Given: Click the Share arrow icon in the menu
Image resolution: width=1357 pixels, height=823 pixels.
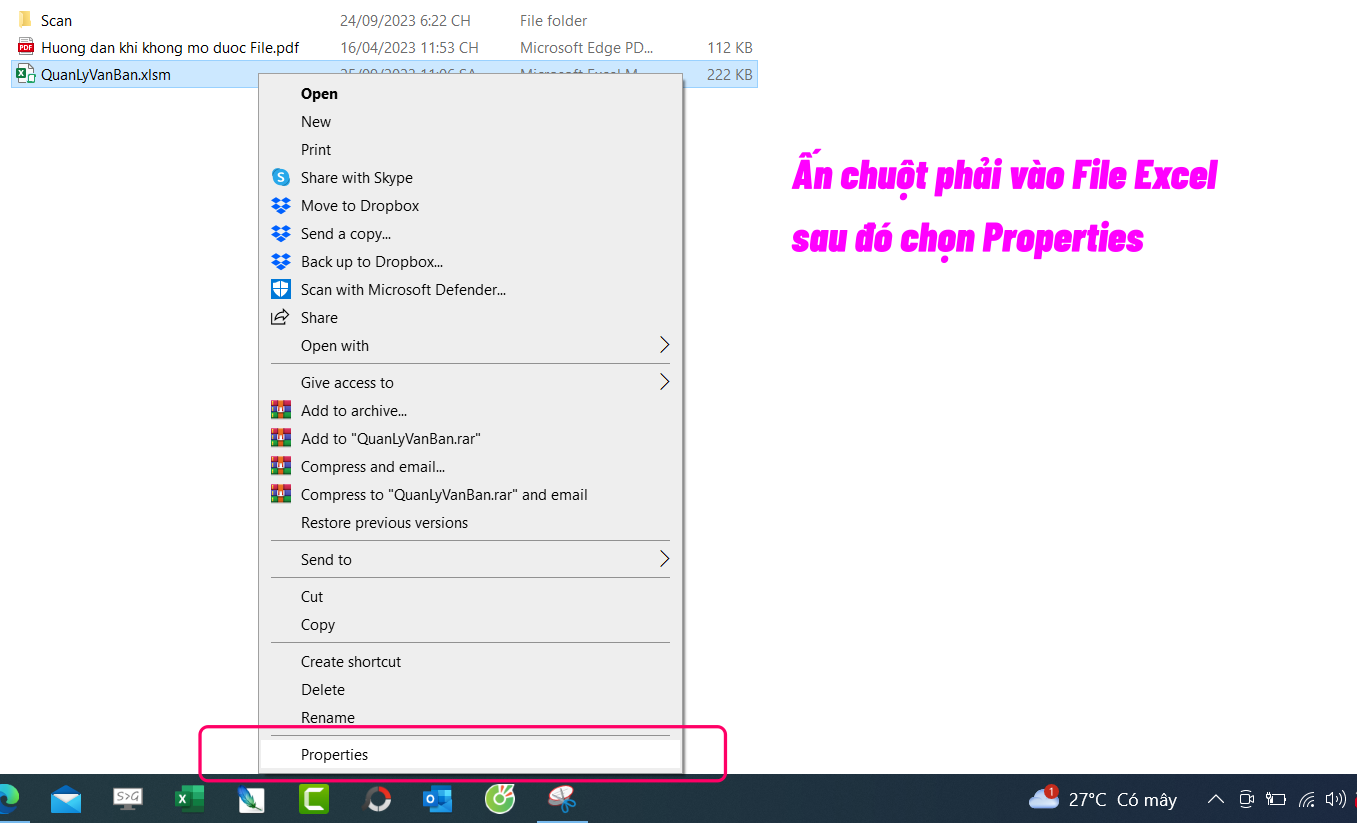Looking at the screenshot, I should (281, 317).
